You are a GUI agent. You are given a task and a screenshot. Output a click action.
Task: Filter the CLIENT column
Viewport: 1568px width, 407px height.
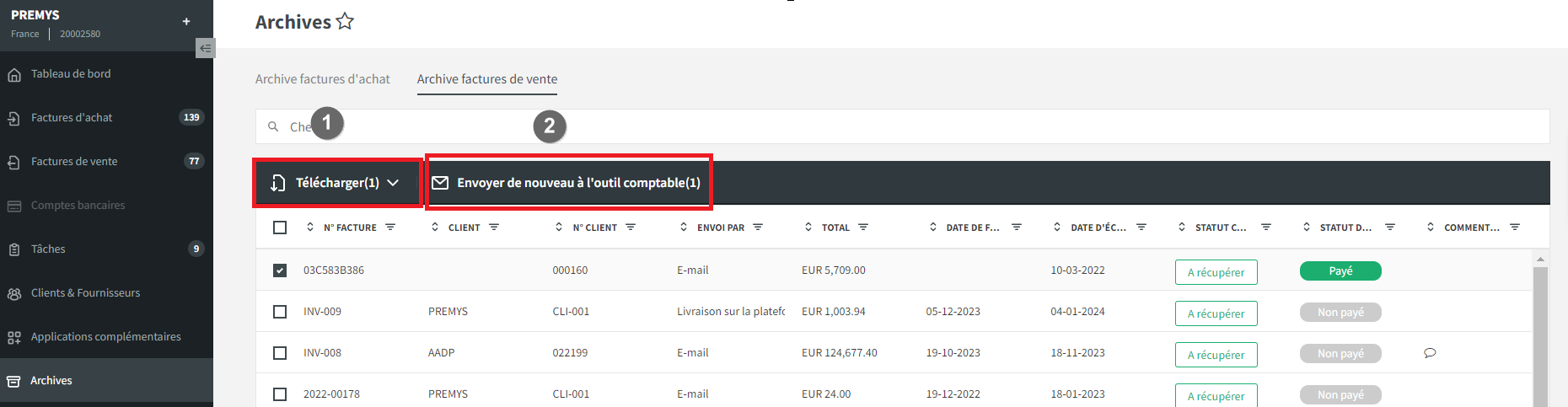point(494,227)
